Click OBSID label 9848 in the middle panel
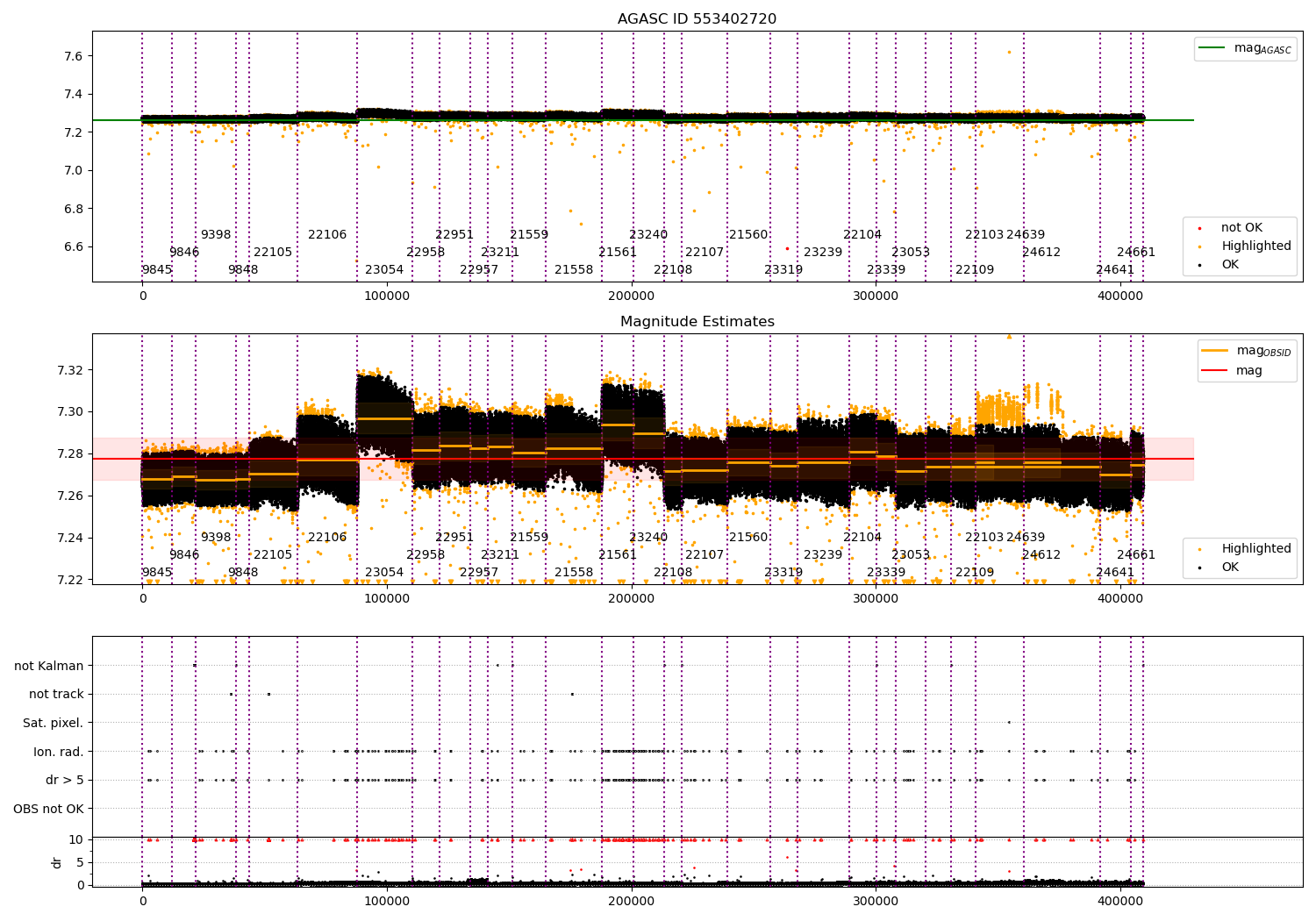The width and height of the screenshot is (1316, 921). [x=243, y=573]
